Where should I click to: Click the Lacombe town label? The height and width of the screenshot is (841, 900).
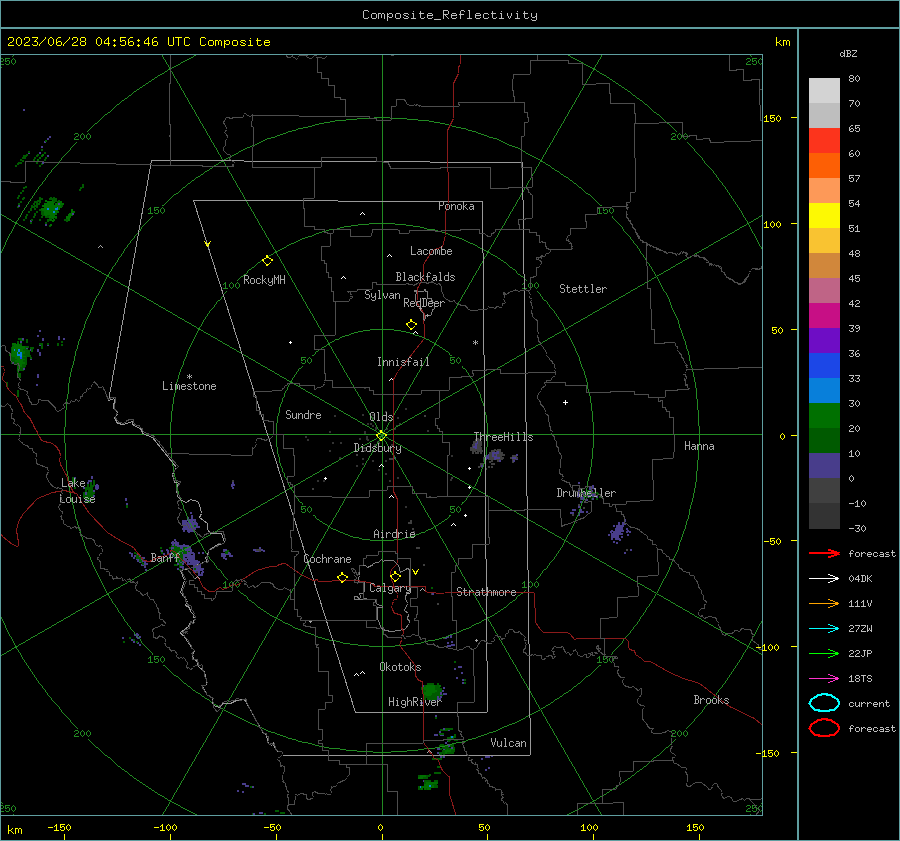431,251
